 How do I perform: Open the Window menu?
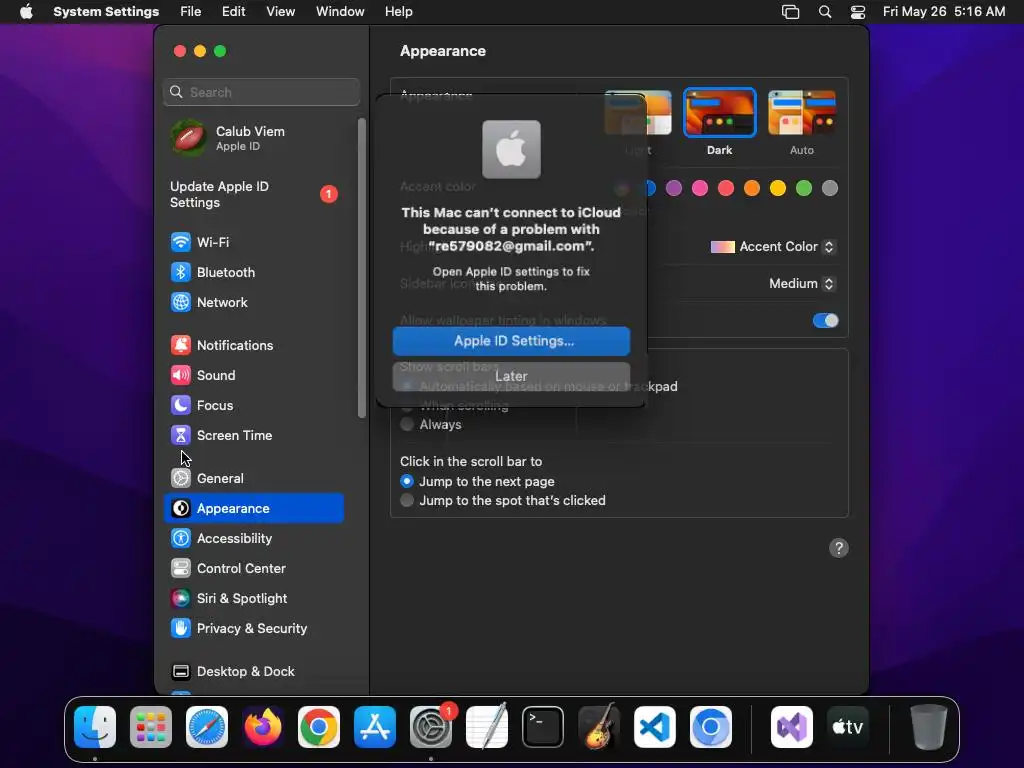[340, 12]
